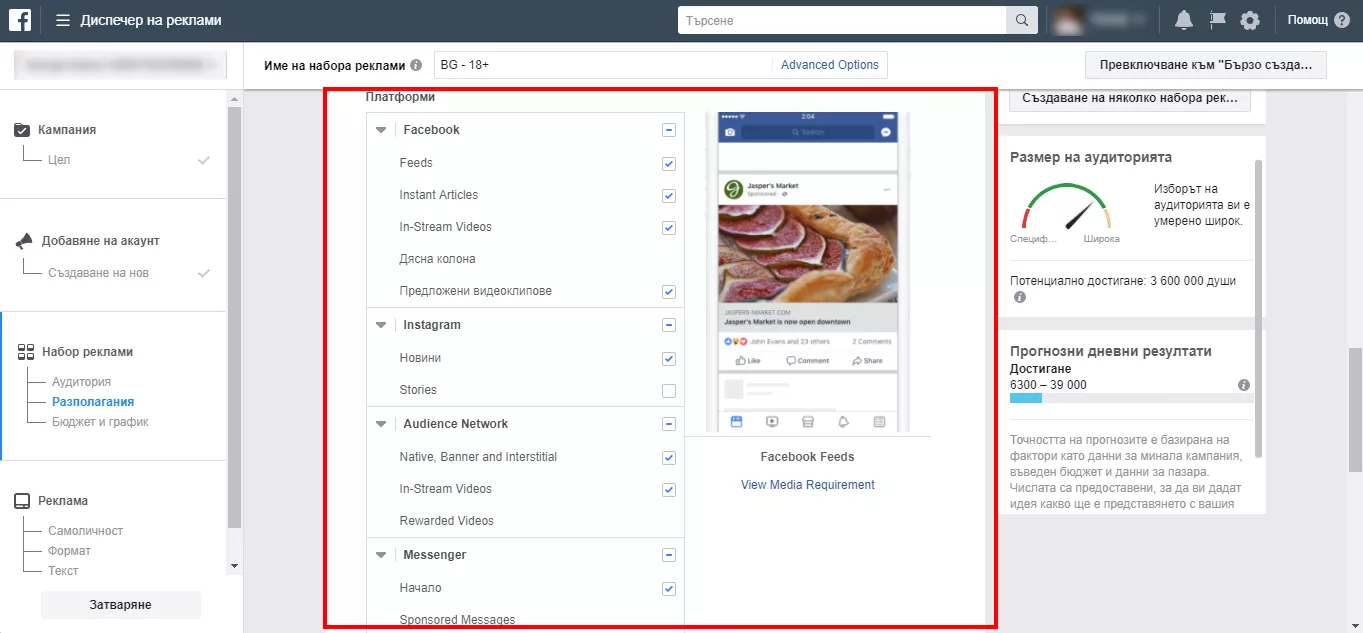Click info icon next to Име на набора реклами

pyautogui.click(x=416, y=65)
